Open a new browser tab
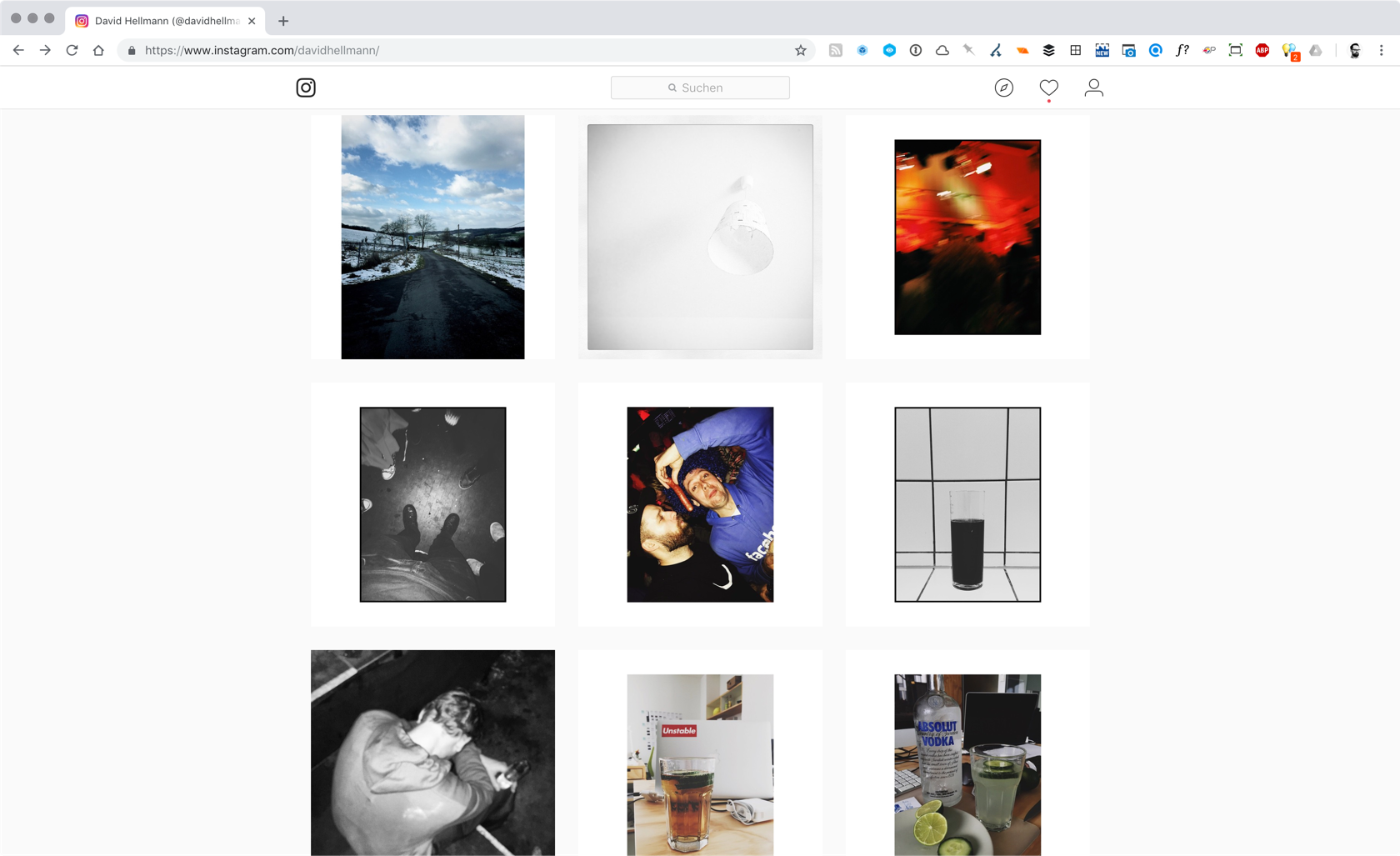Screen dimensions: 1400x856 (283, 21)
